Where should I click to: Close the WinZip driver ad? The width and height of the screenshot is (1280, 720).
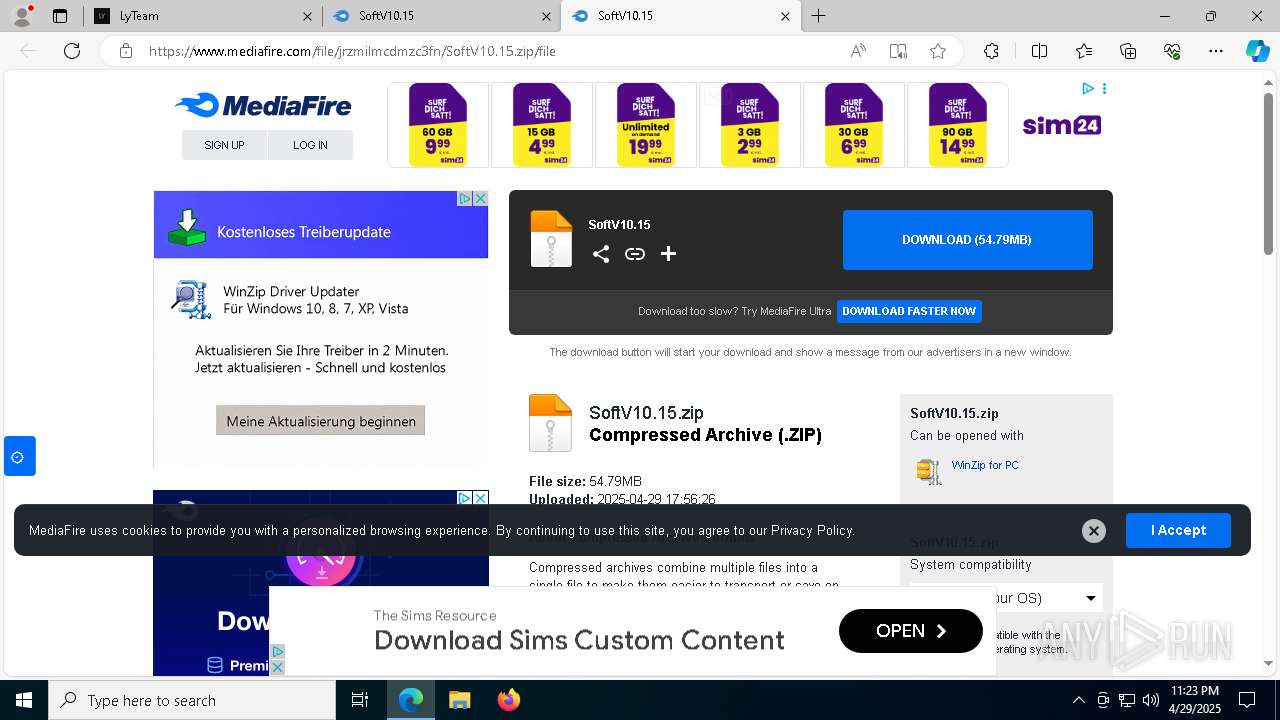481,198
